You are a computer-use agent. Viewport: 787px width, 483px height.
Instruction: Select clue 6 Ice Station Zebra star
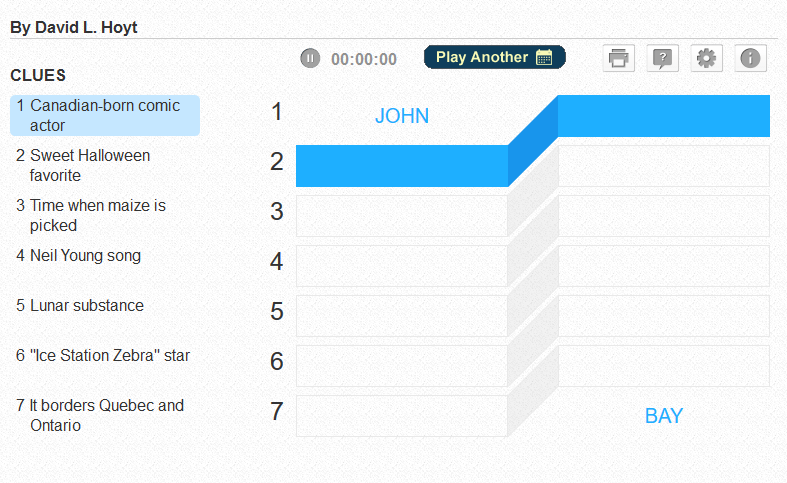tap(105, 355)
